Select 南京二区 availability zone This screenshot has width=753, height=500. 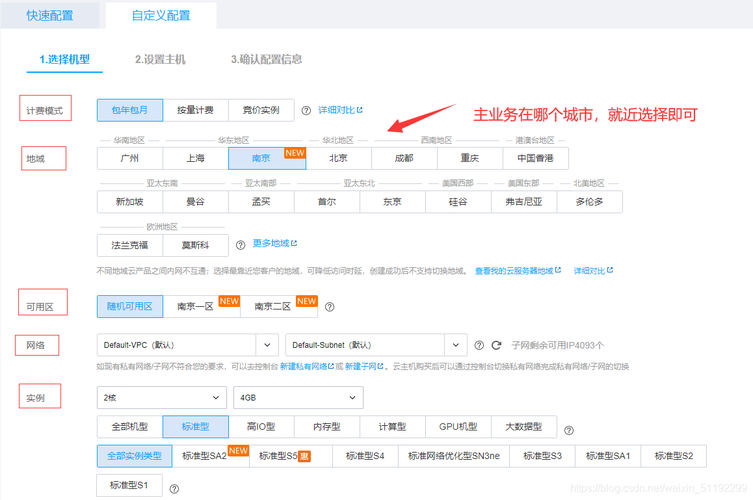[x=279, y=306]
